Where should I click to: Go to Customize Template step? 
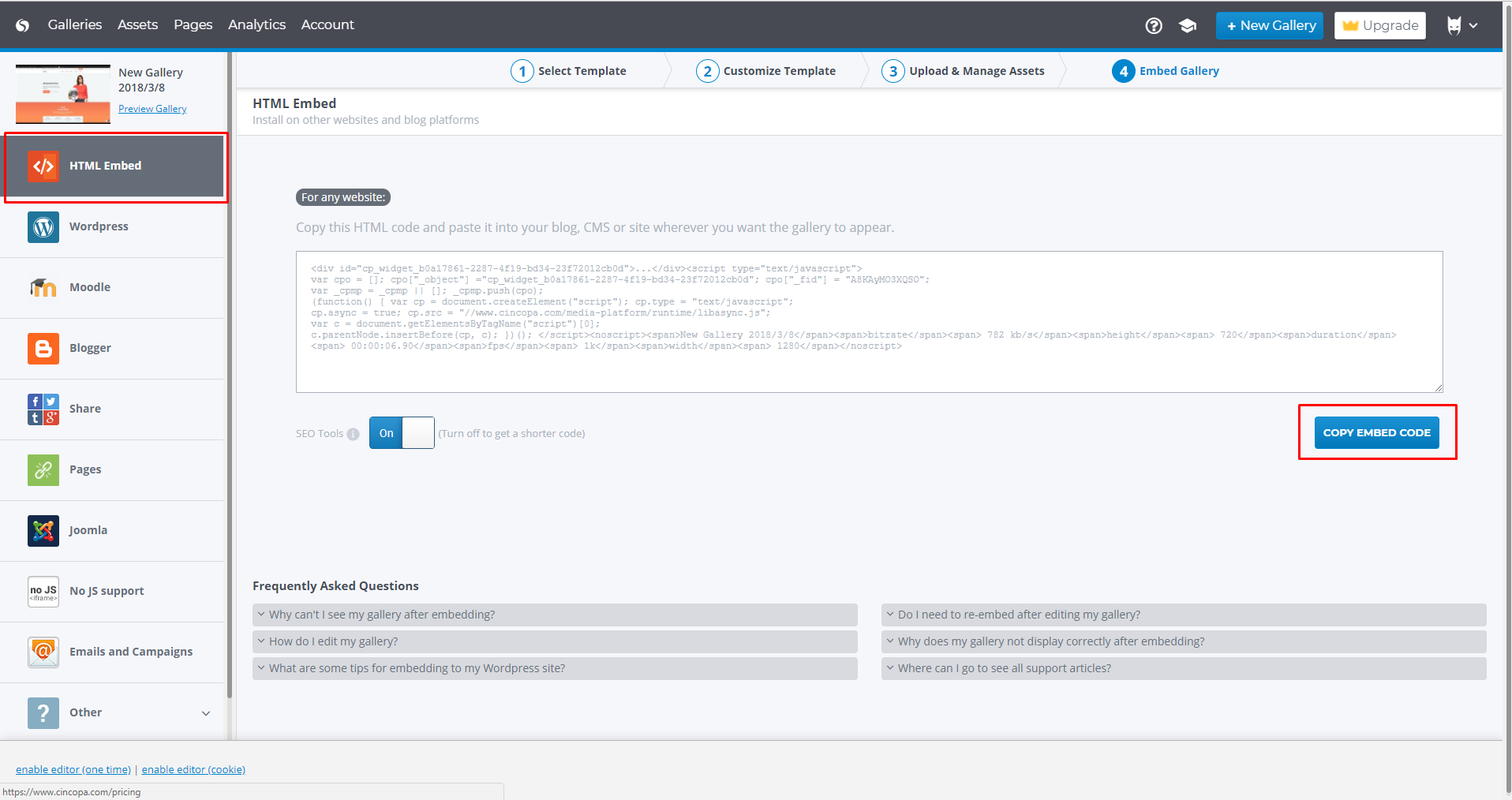tap(766, 71)
